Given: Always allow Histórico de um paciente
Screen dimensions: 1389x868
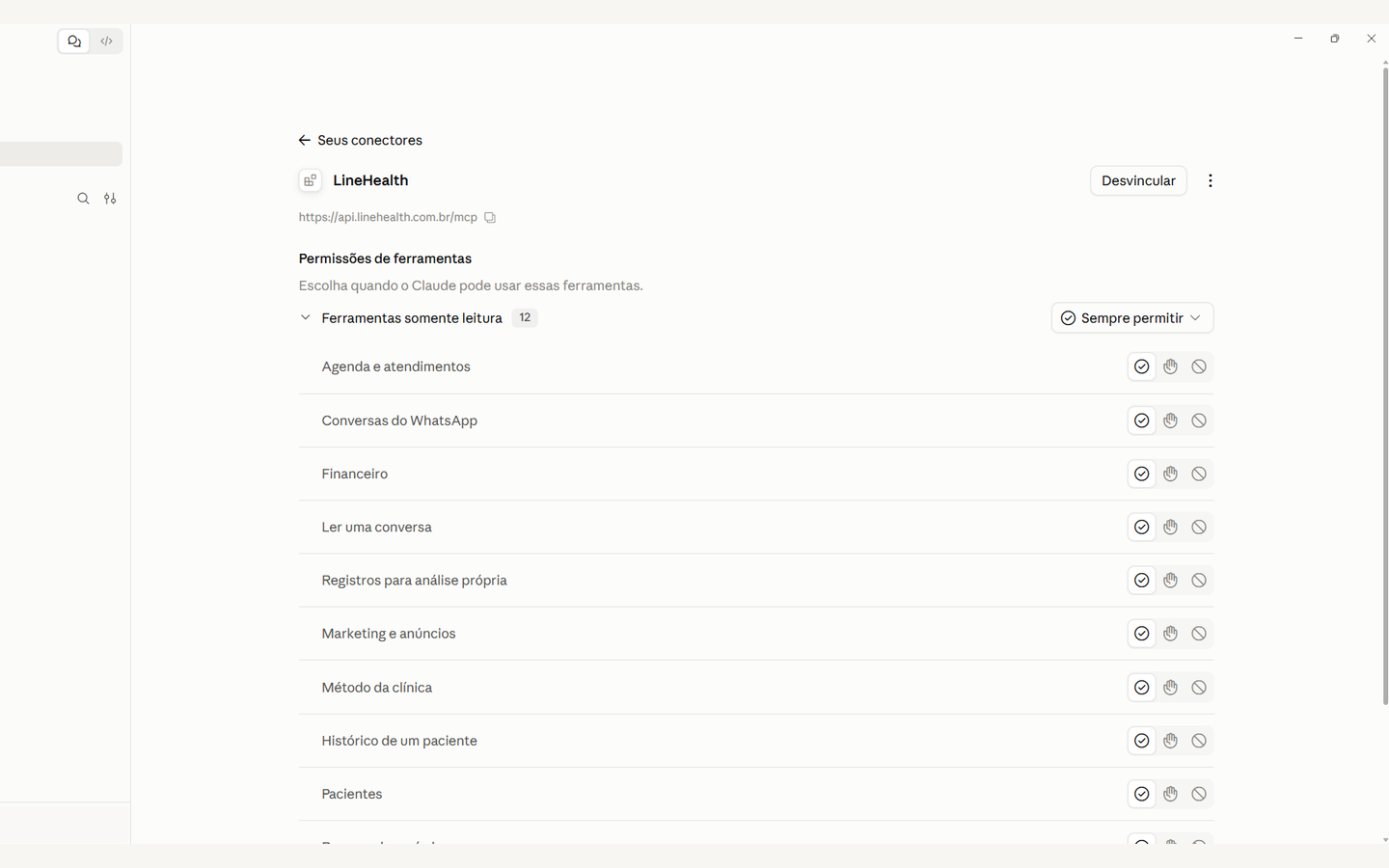Looking at the screenshot, I should [x=1141, y=741].
